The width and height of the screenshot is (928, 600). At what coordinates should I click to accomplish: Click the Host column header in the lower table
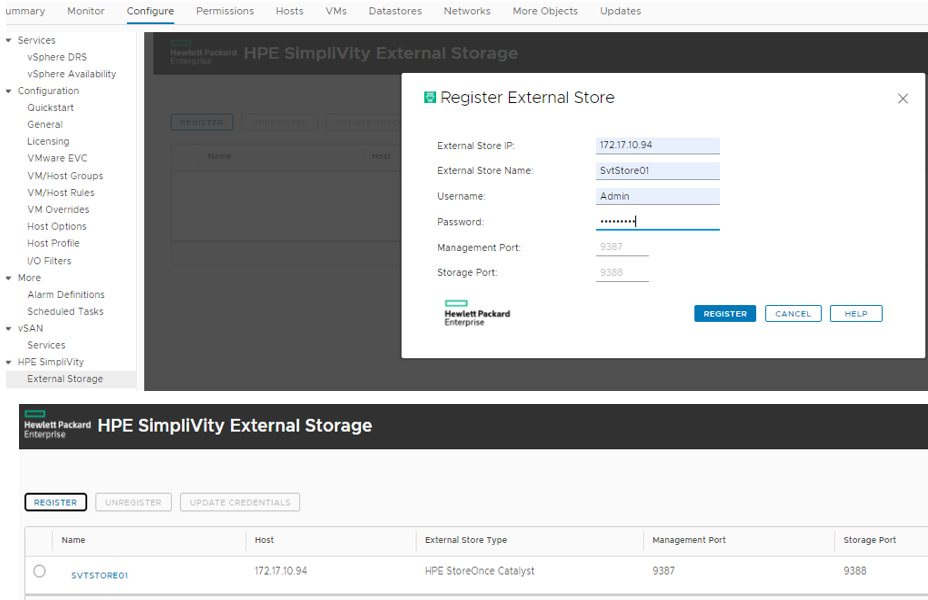[264, 540]
